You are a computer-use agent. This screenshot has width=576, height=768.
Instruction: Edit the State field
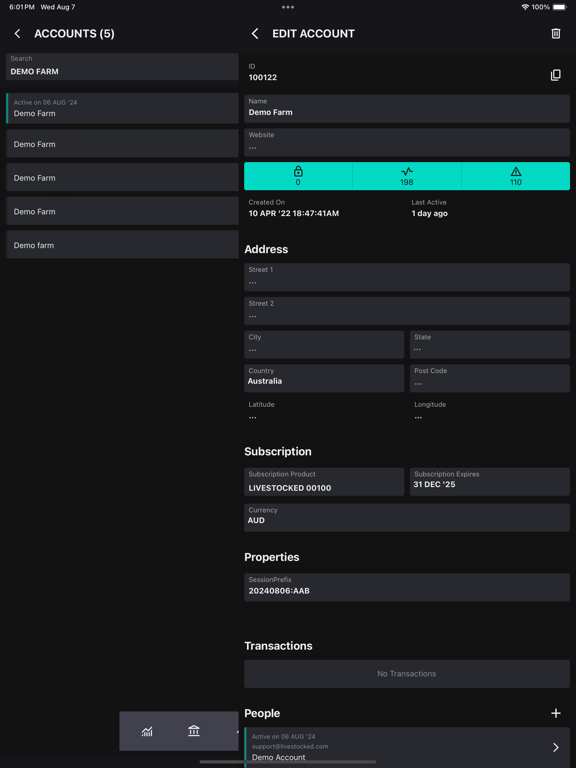pyautogui.click(x=490, y=345)
